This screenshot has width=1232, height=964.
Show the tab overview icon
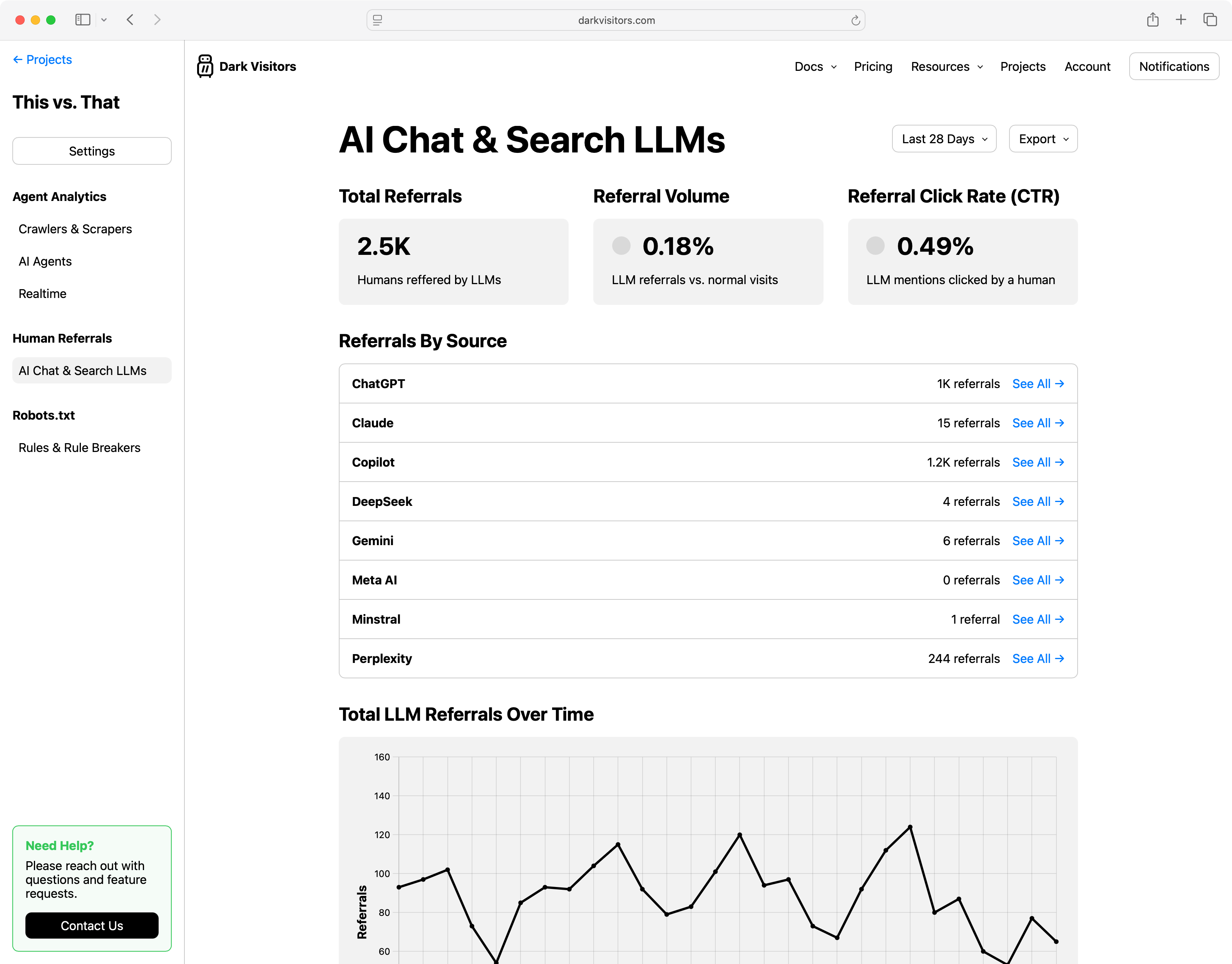[x=1210, y=20]
